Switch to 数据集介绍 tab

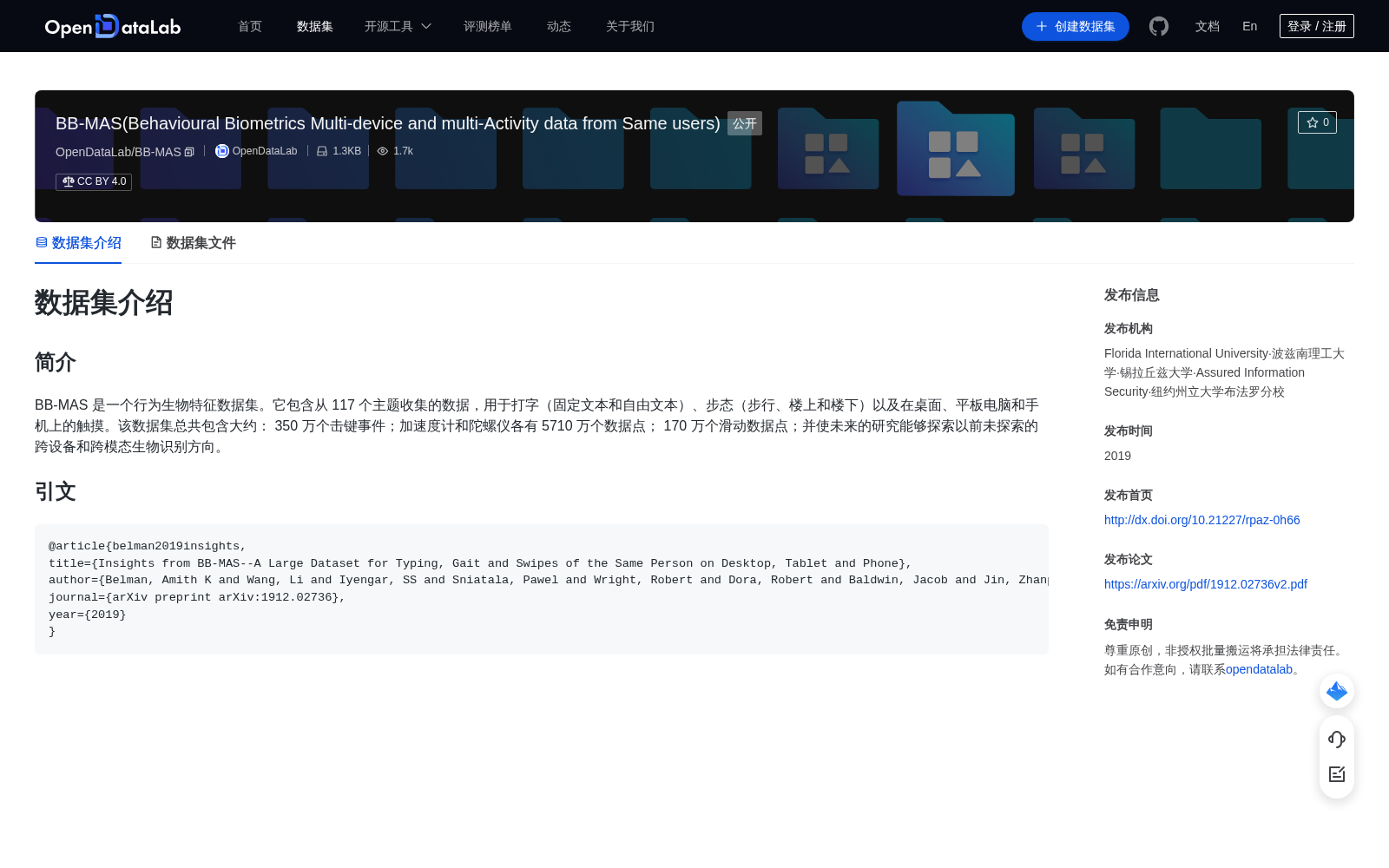point(78,243)
